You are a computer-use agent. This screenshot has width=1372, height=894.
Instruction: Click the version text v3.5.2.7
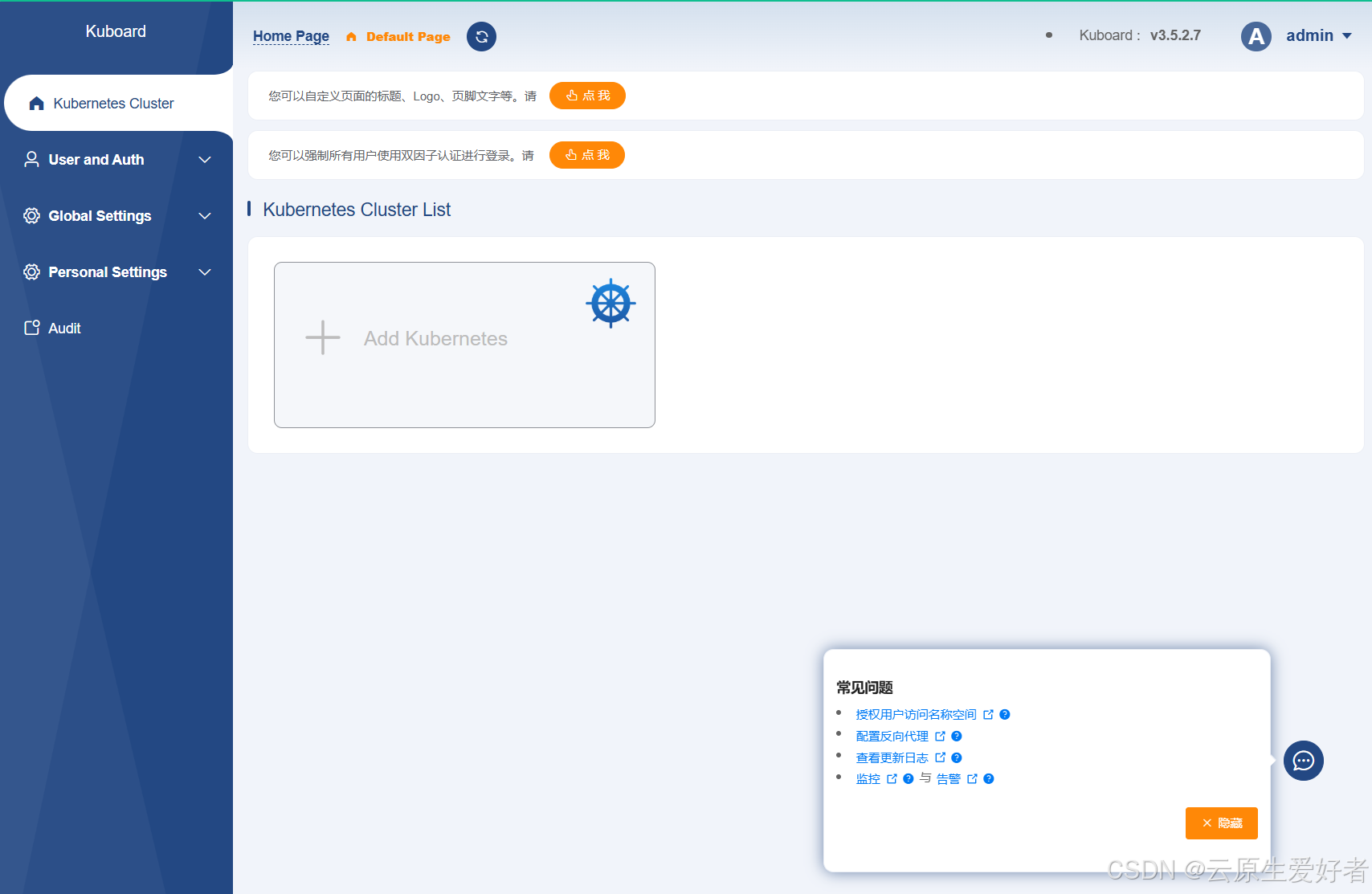1175,35
